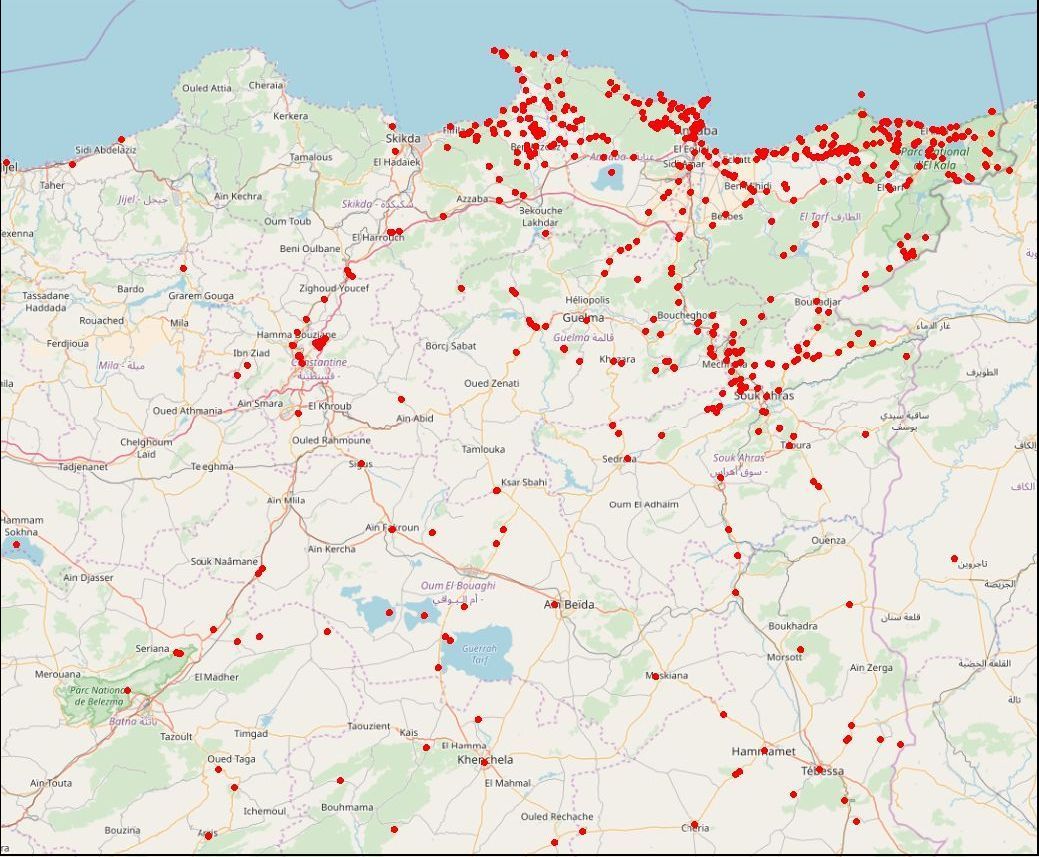
Task: Select the red marker near Hammam Sokhna
Action: pos(16,544)
